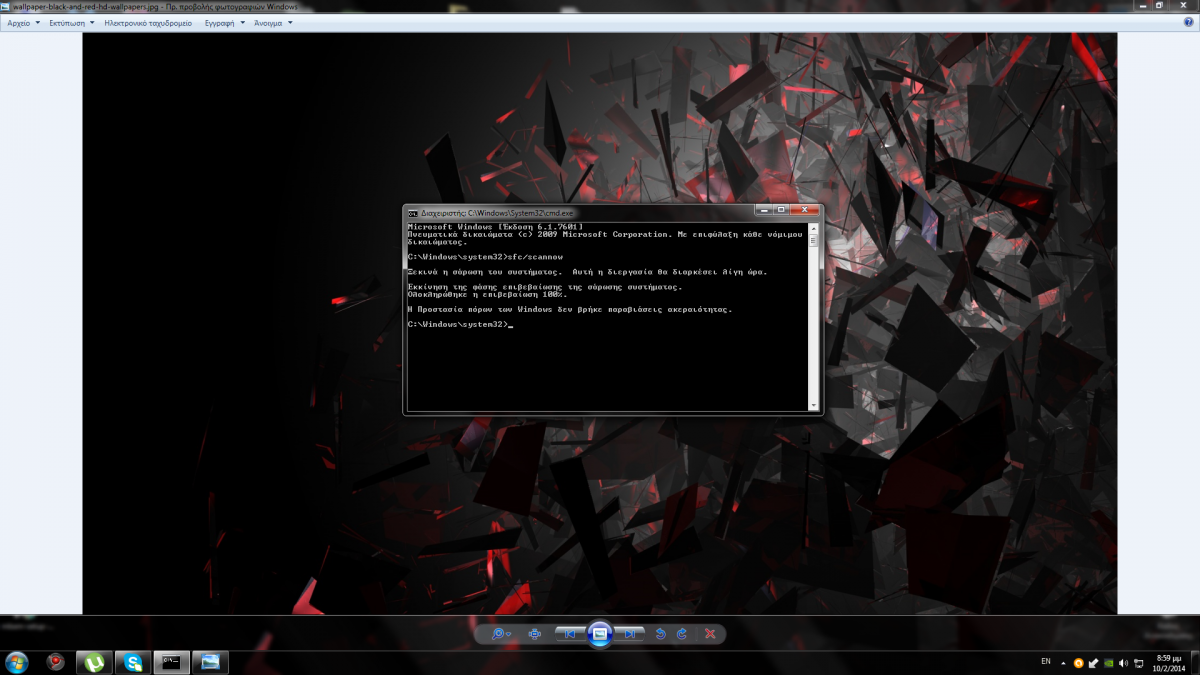Viewport: 1200px width, 675px height.
Task: Close the cmd.exe window
Action: [805, 210]
